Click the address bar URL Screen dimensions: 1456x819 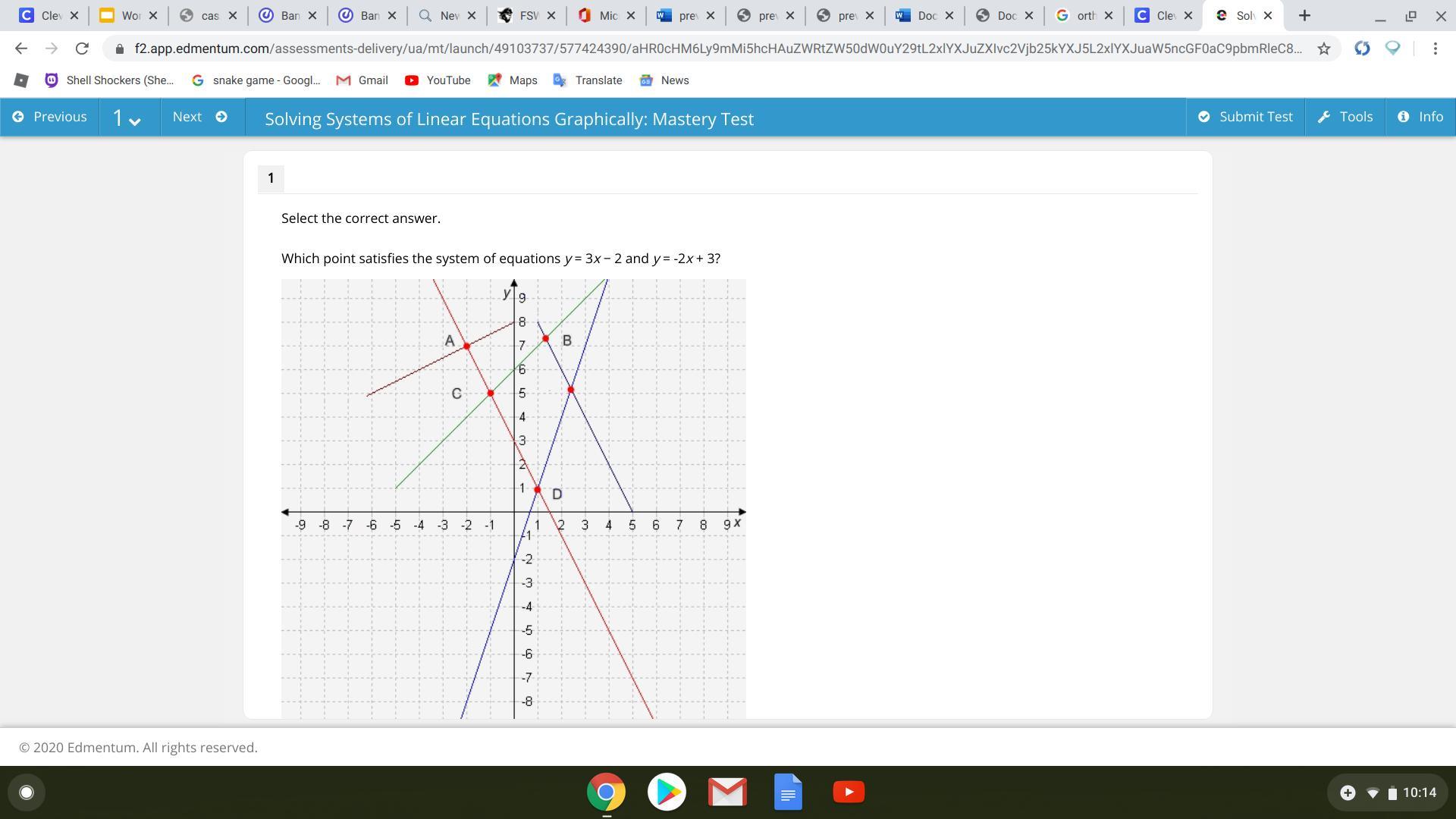click(x=713, y=49)
